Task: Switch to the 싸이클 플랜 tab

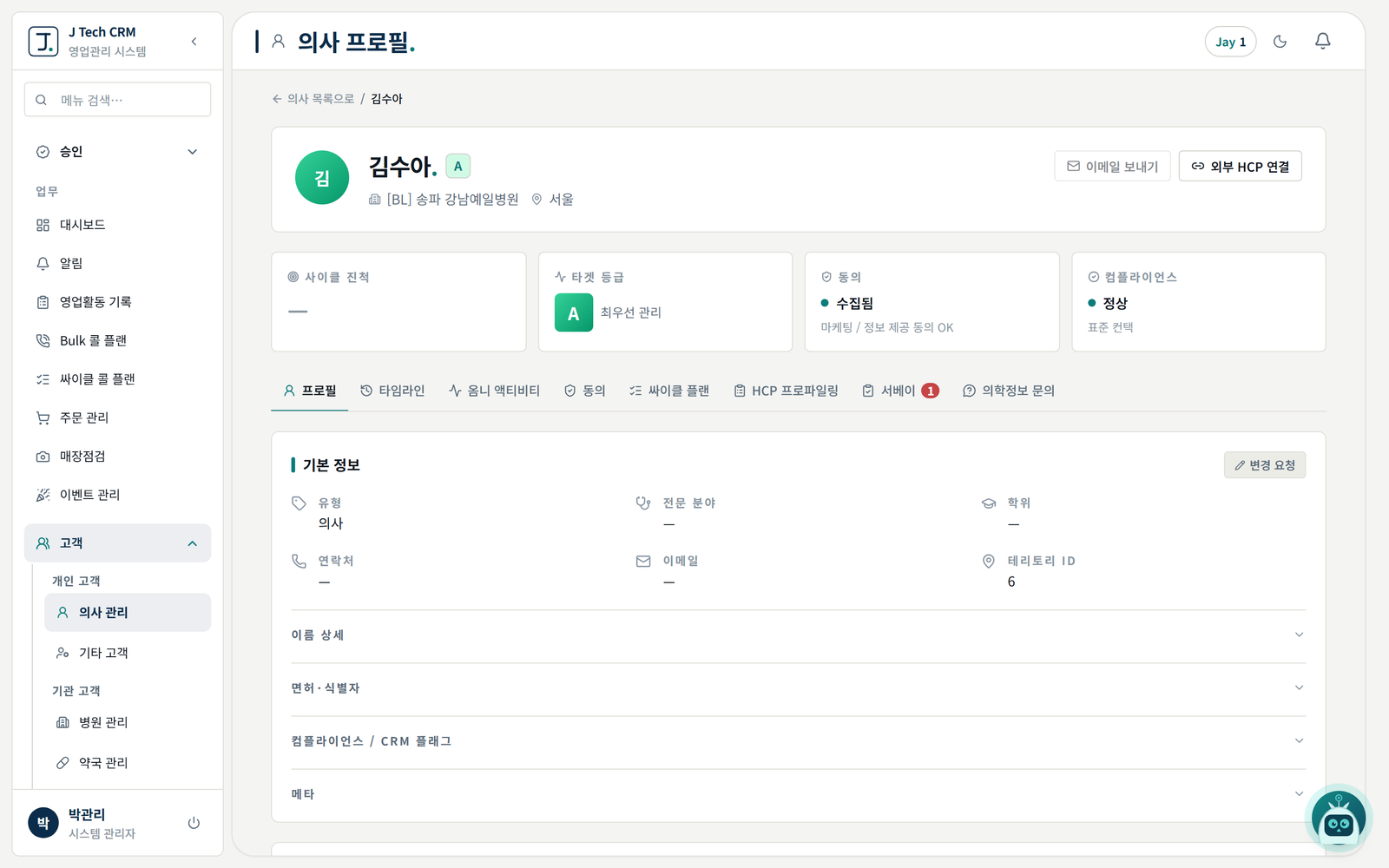Action: [x=668, y=391]
